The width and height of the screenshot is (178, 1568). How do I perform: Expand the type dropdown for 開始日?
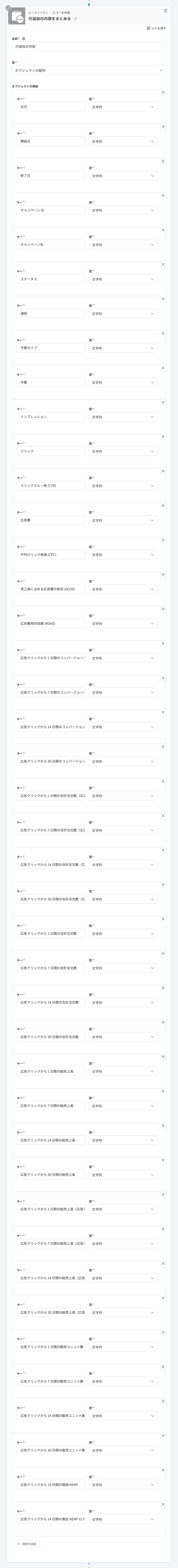pyautogui.click(x=123, y=141)
